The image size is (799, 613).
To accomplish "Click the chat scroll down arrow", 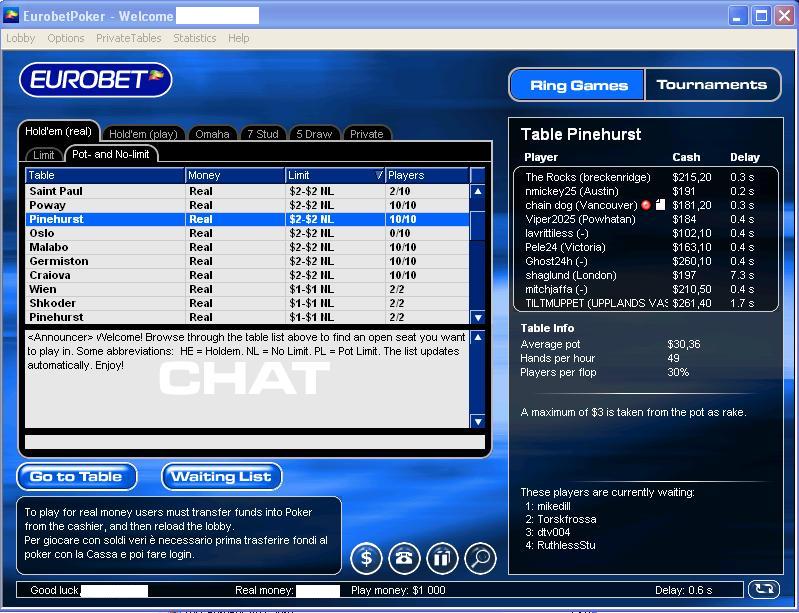I will tap(477, 421).
